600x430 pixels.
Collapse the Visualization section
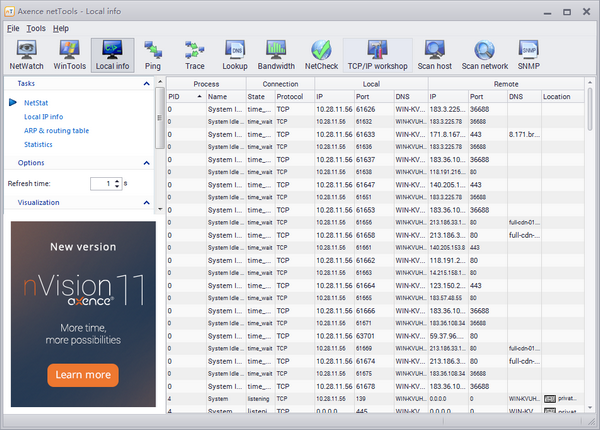tap(147, 202)
